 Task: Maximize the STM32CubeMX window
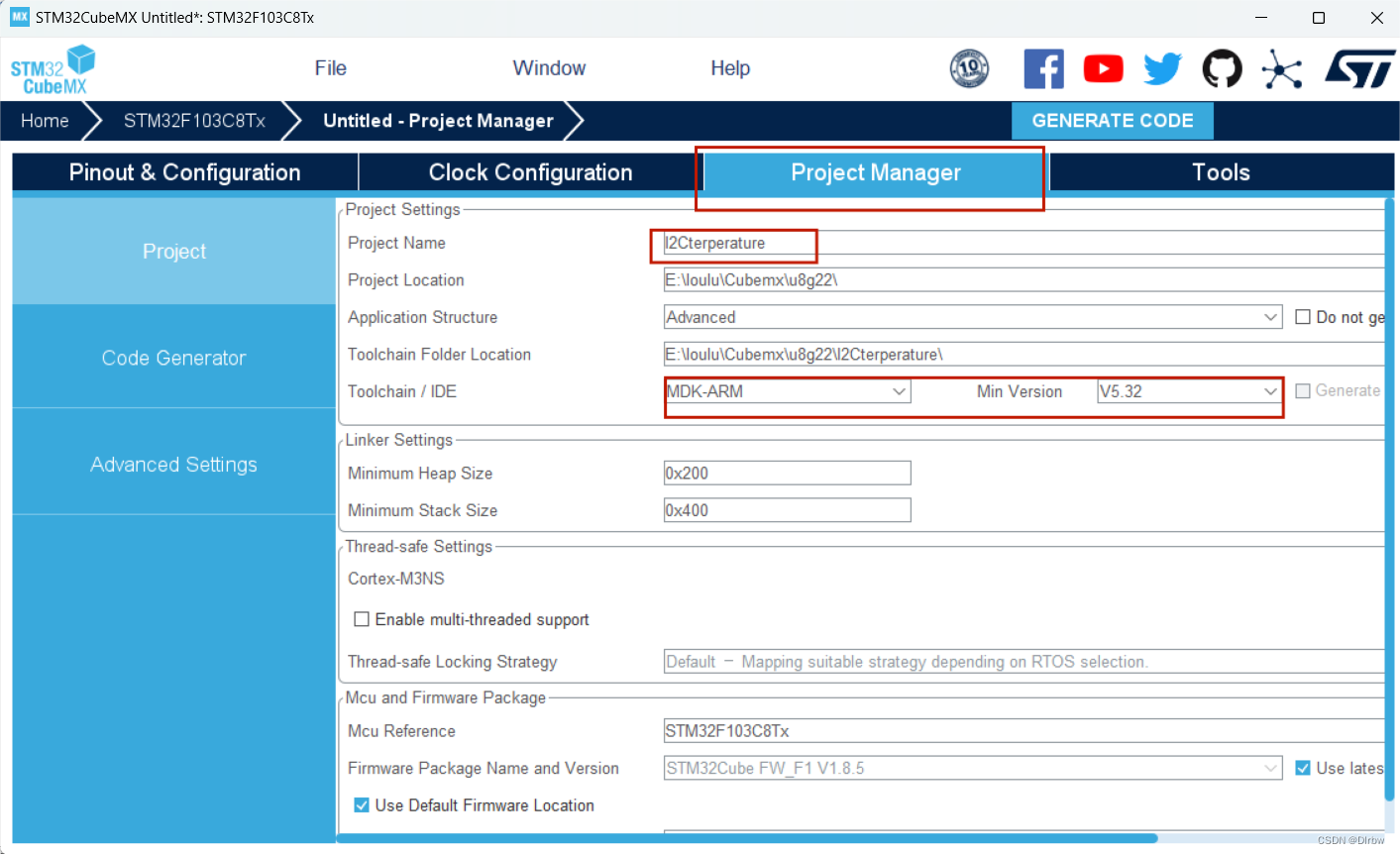[x=1319, y=18]
